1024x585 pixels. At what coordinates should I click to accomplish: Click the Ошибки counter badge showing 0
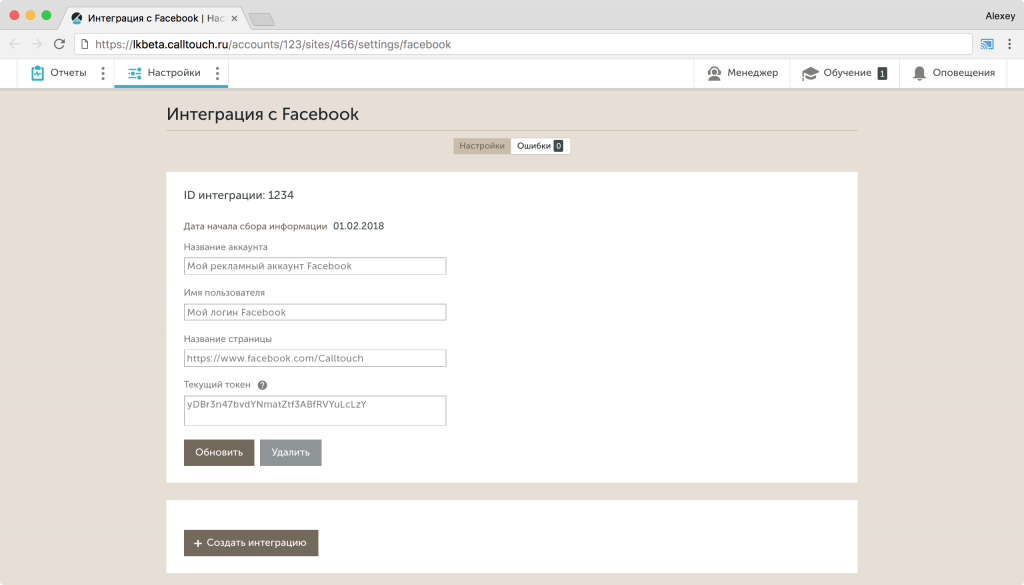pyautogui.click(x=558, y=146)
